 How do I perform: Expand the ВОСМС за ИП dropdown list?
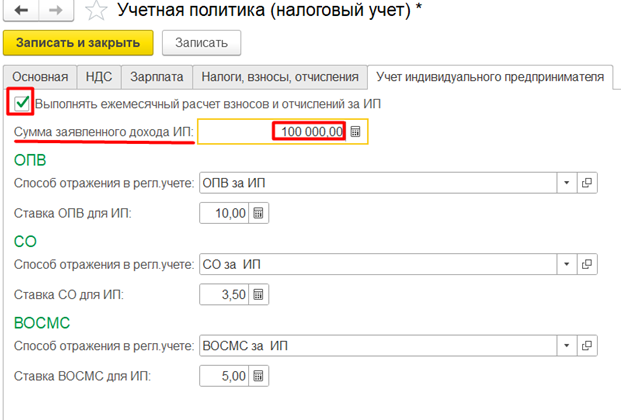coord(566,345)
